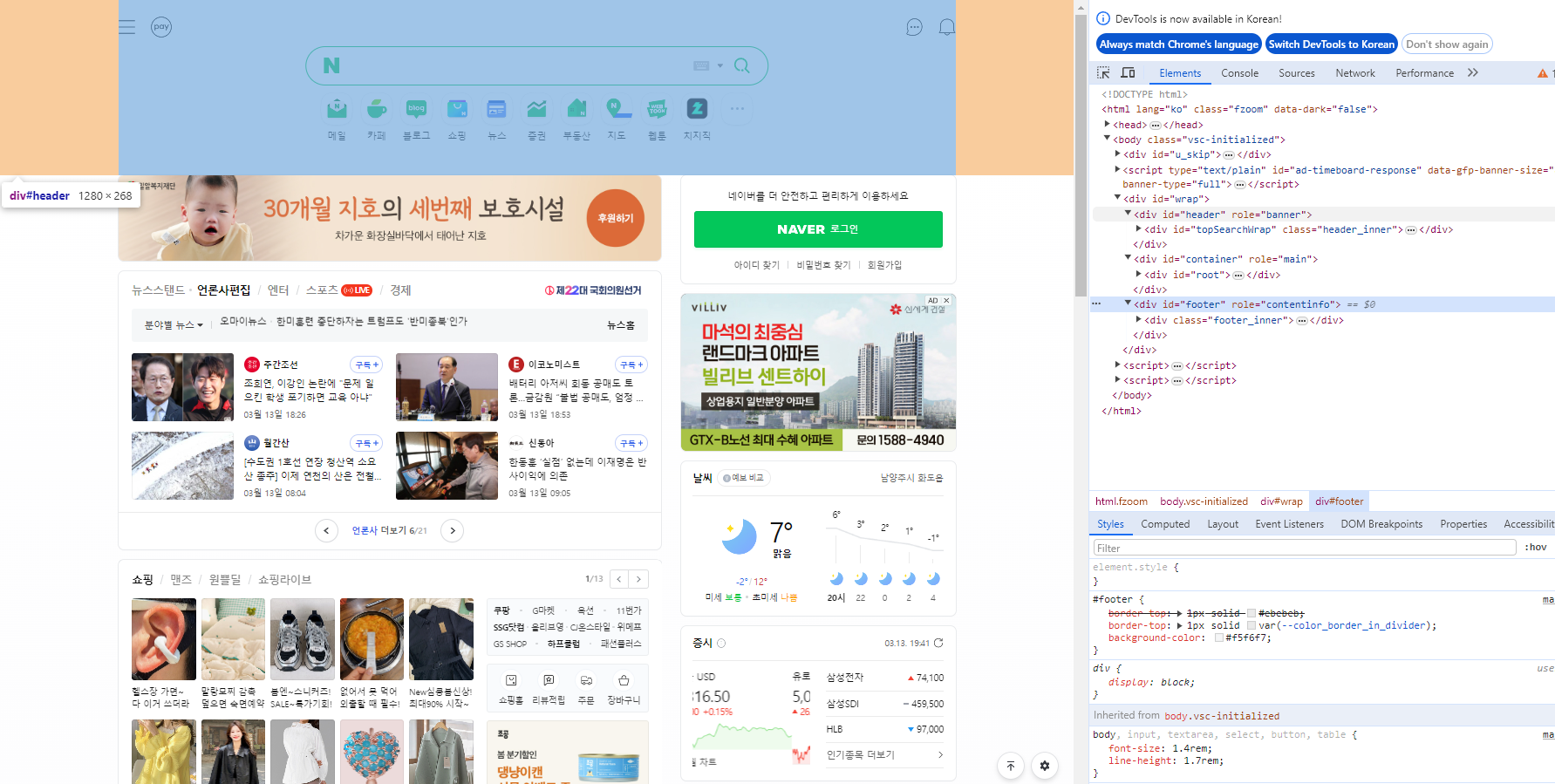Click the #f5f6f7 background color swatch
Screen dimensions: 1555x784
1219,637
